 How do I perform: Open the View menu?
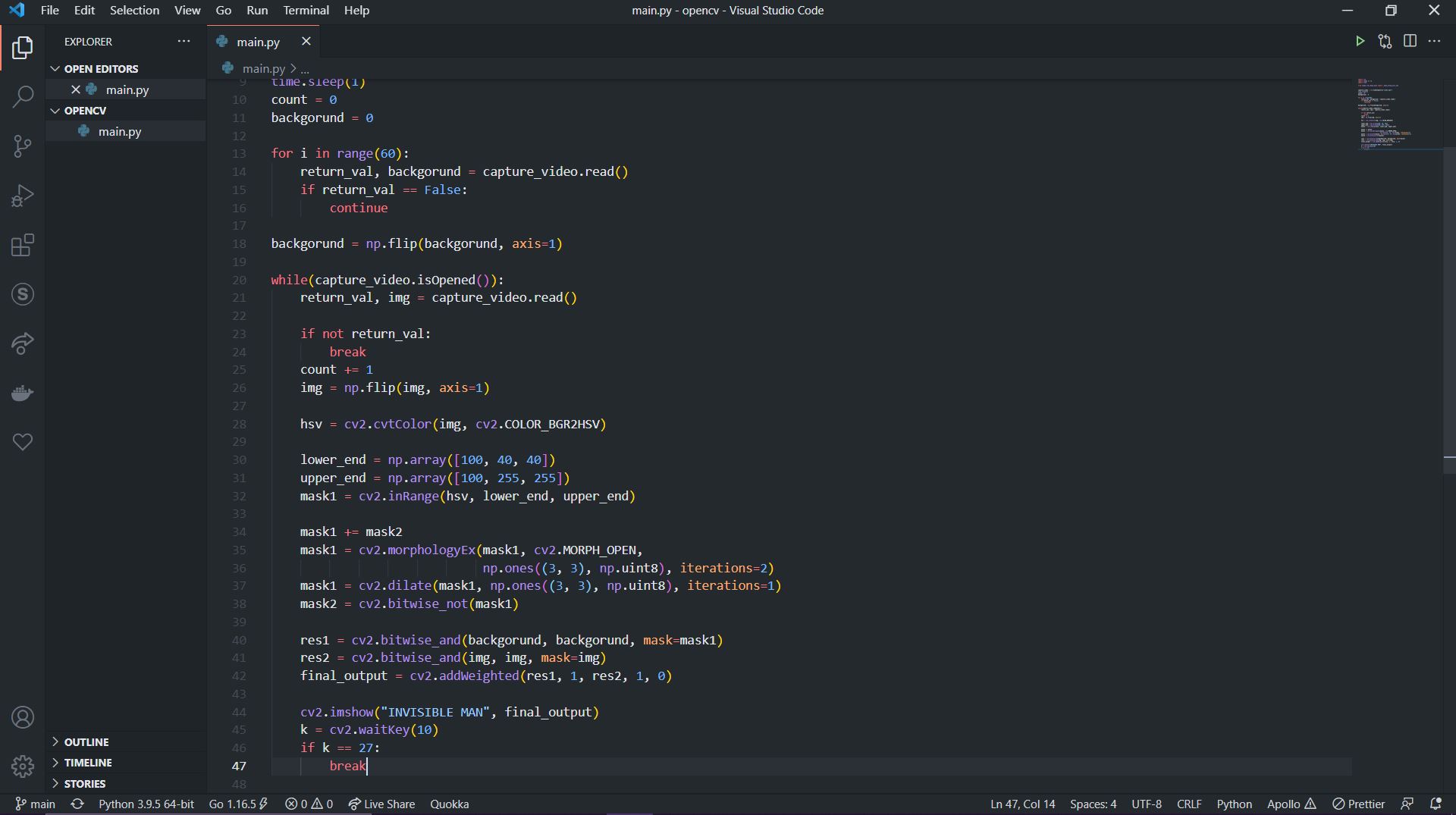point(187,11)
